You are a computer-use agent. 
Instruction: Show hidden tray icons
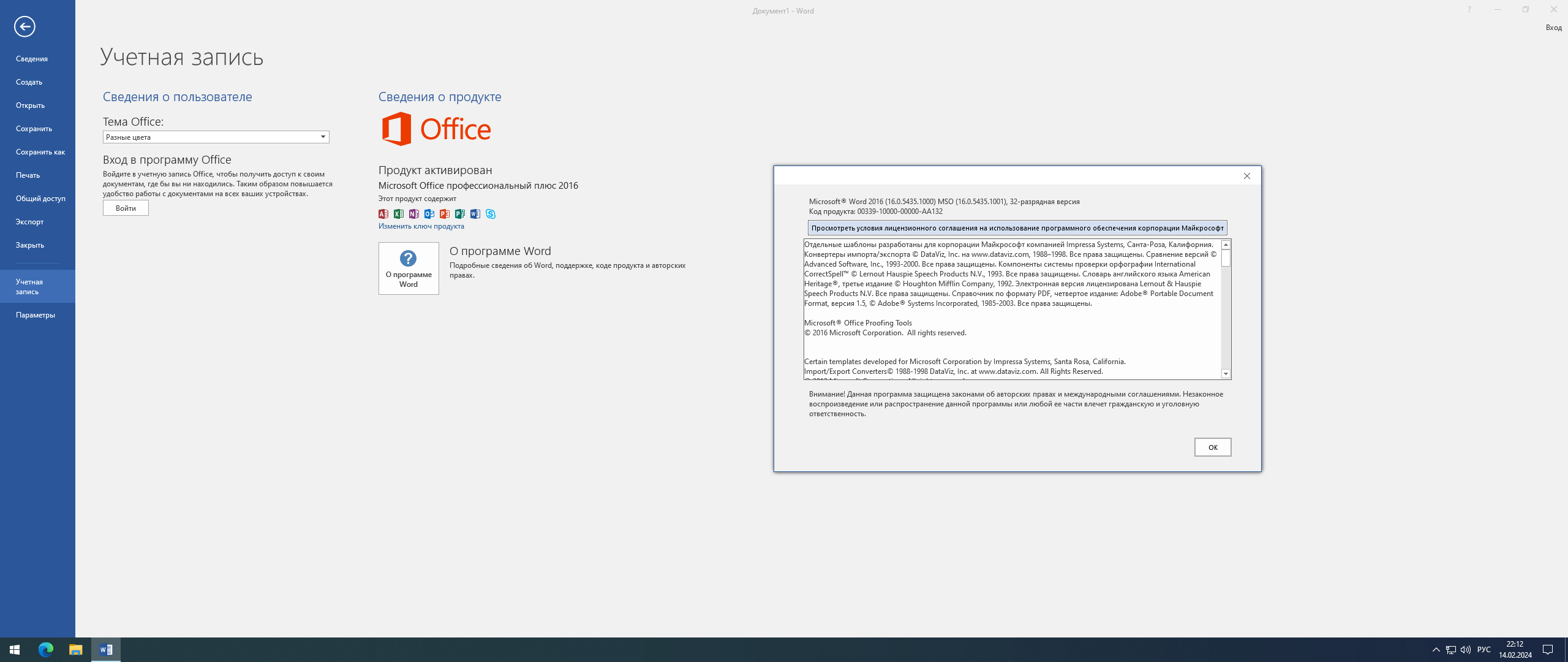(x=1436, y=650)
